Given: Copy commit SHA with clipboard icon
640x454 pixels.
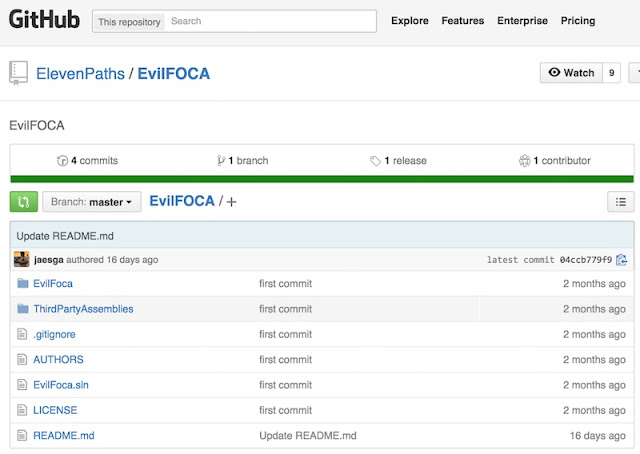Looking at the screenshot, I should pyautogui.click(x=621, y=260).
